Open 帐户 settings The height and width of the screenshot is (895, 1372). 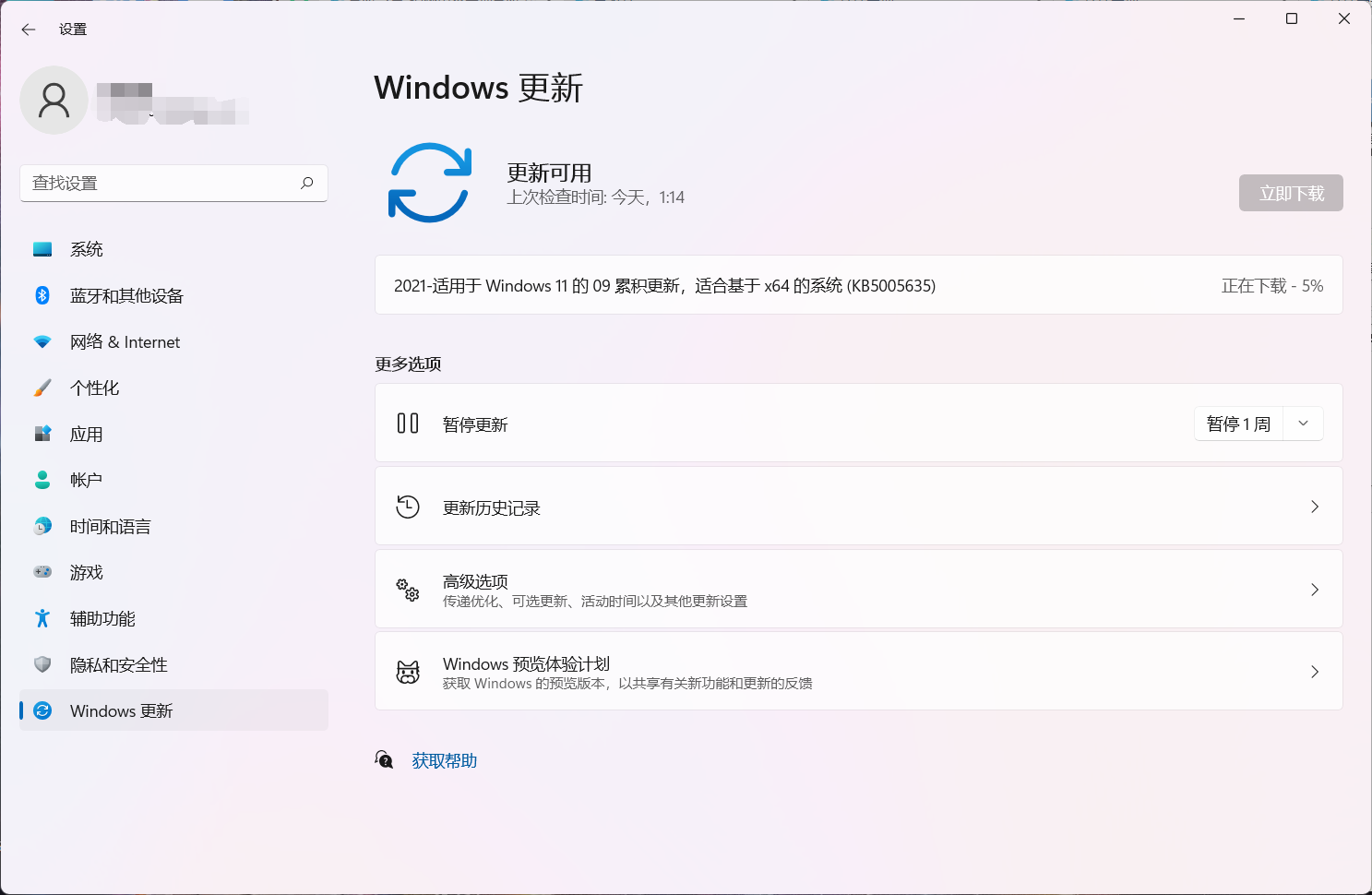tap(173, 480)
